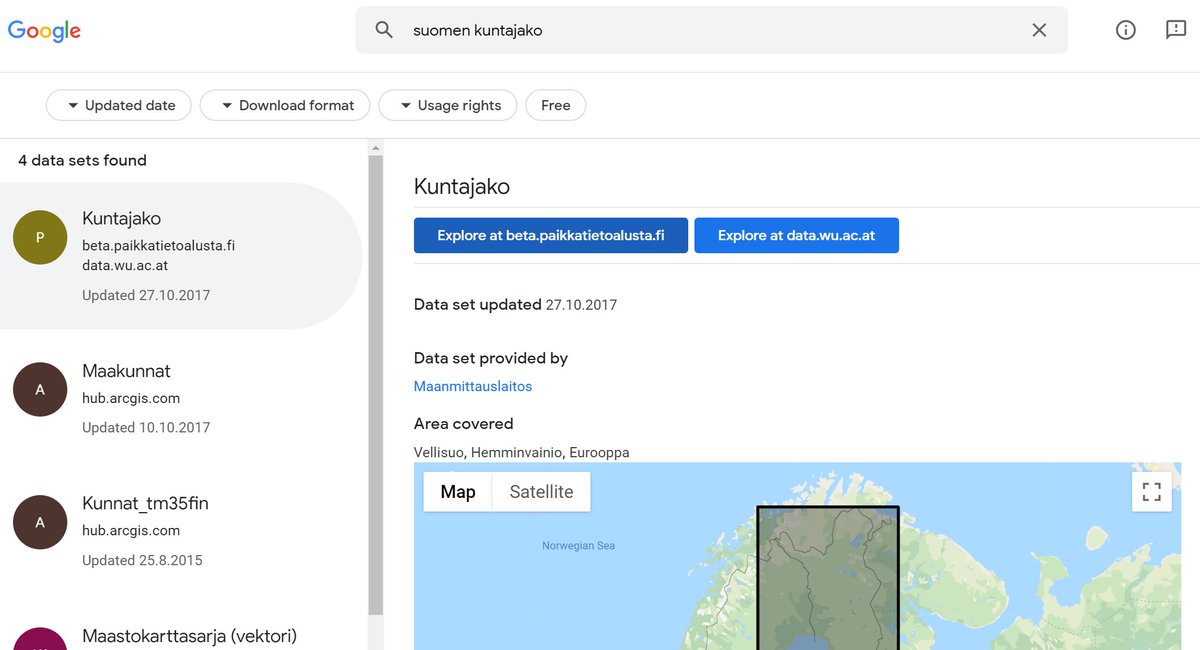Click the '4 data sets found' text
Viewport: 1200px width, 650px height.
point(83,160)
